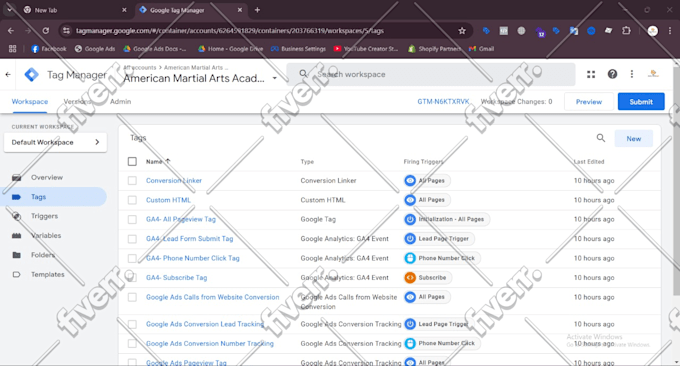Switch to the Workspace tab
The width and height of the screenshot is (680, 366).
coord(29,101)
